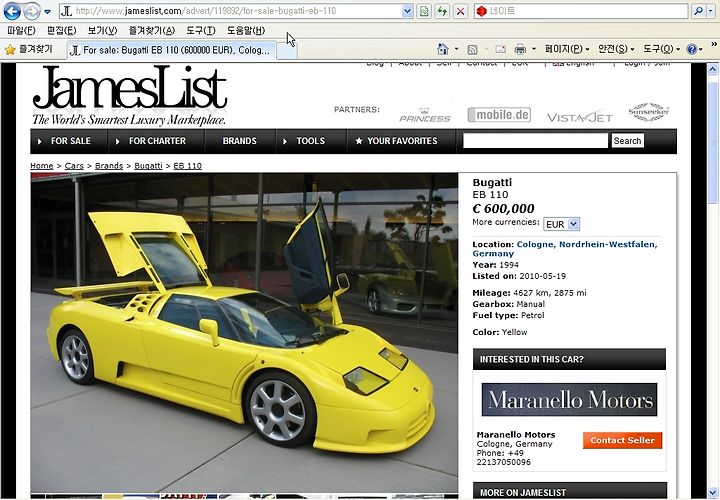Open the 즐겨찾기(A) menu
Image resolution: width=720 pixels, height=500 pixels.
pyautogui.click(x=152, y=30)
